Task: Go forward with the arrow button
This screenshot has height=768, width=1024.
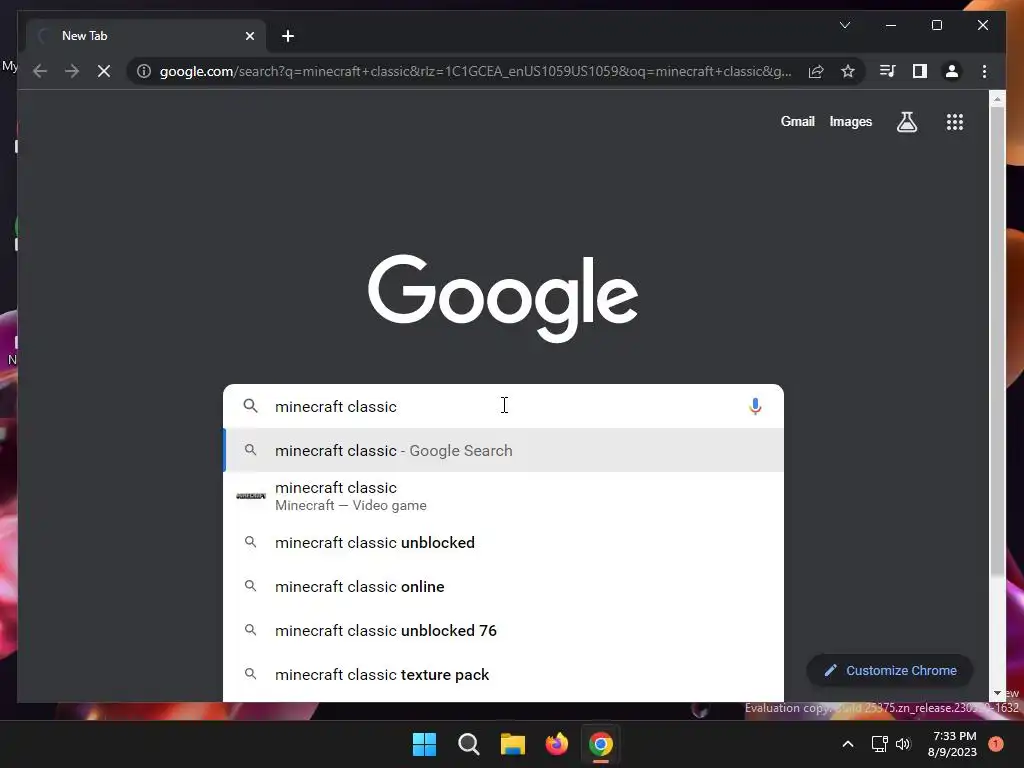Action: pyautogui.click(x=72, y=71)
